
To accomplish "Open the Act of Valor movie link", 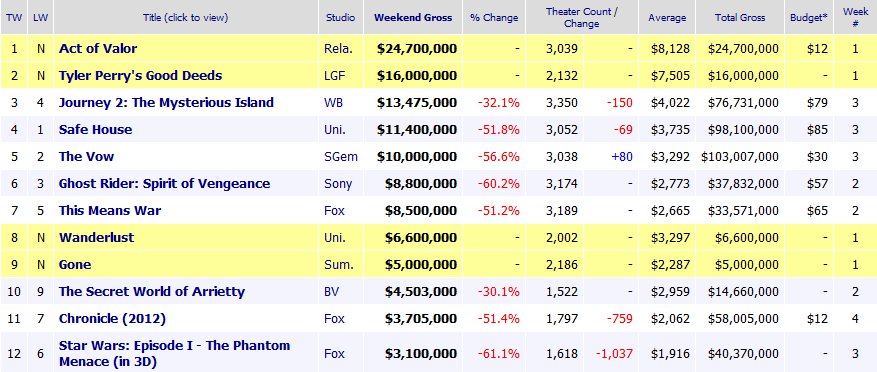I will pos(98,49).
